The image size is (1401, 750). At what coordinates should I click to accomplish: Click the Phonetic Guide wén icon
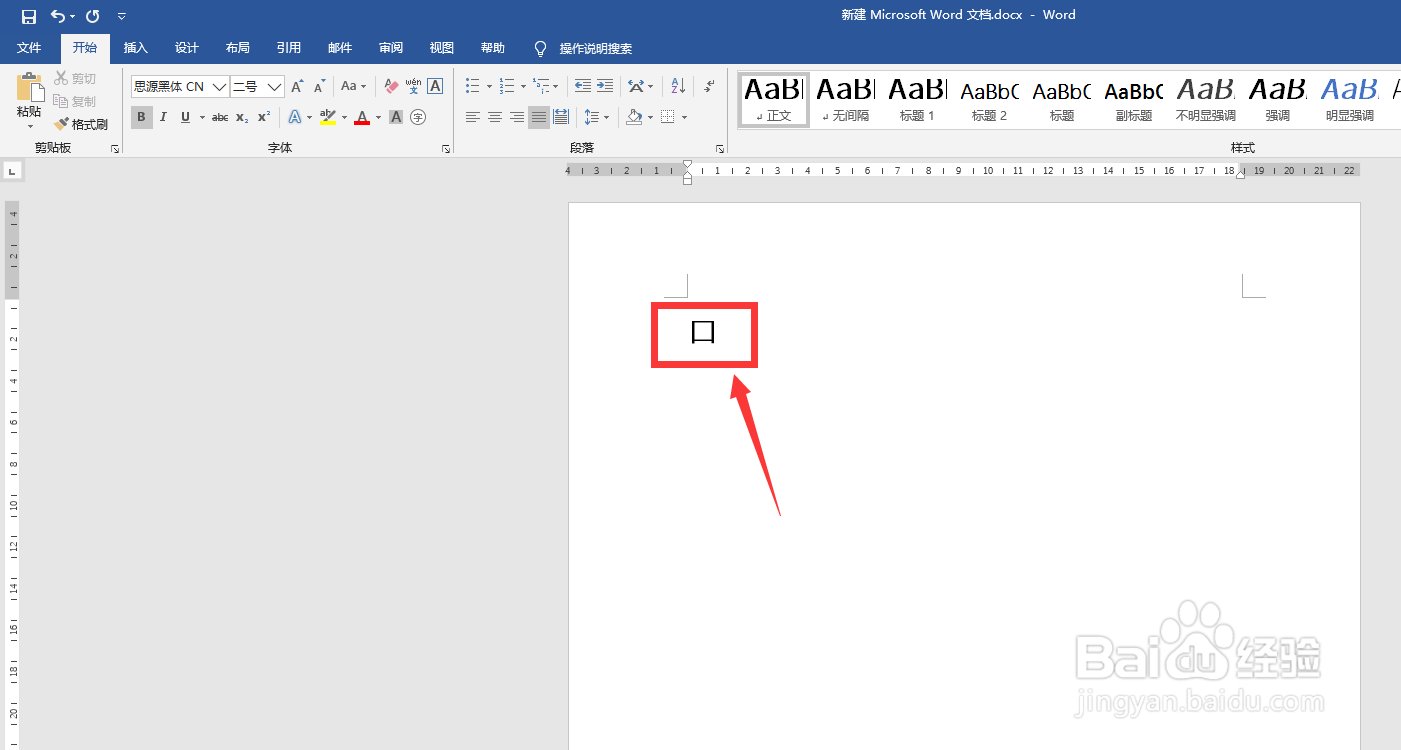click(x=413, y=87)
